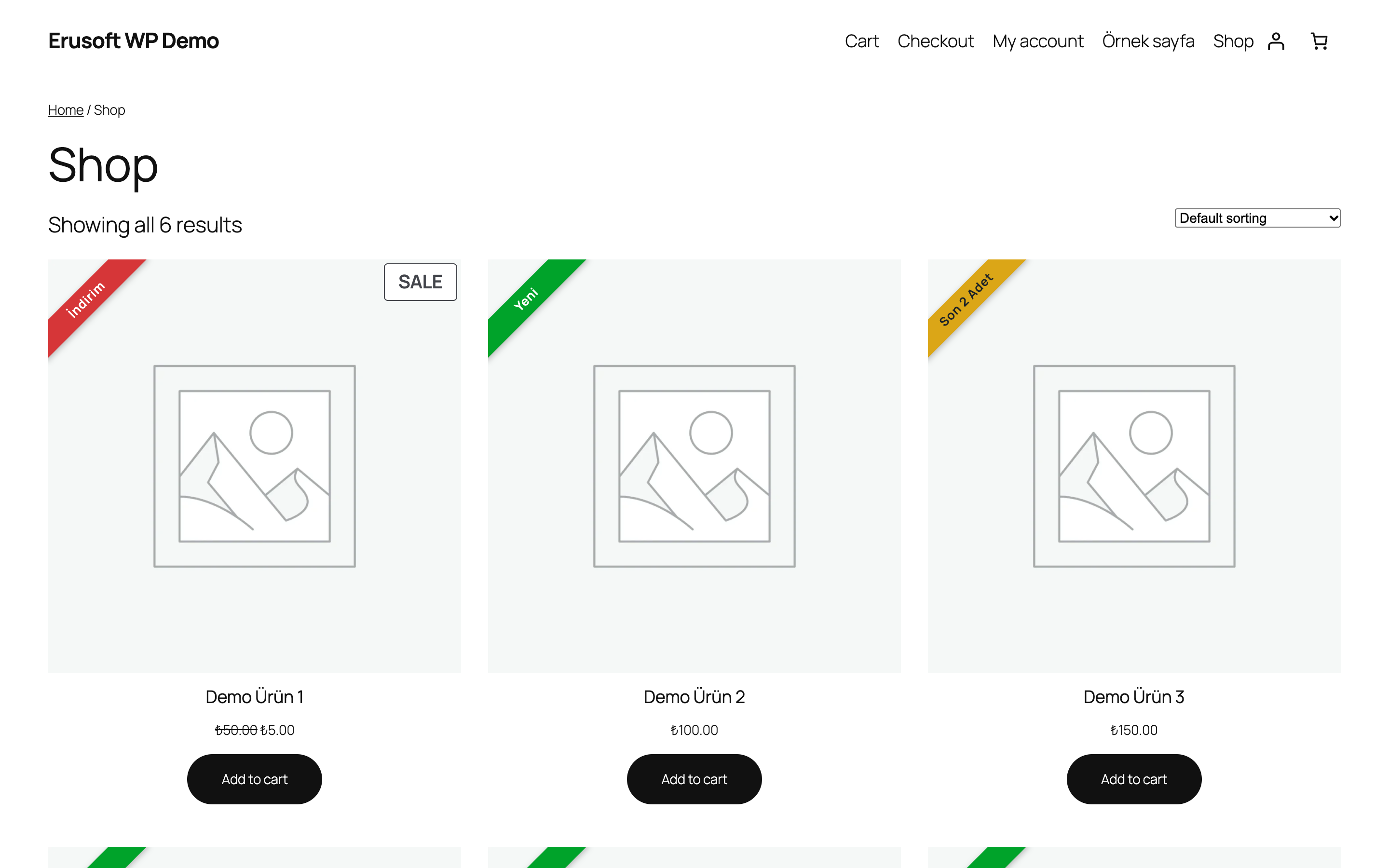
Task: Click Demo Ürün 2 placeholder image
Action: pyautogui.click(x=694, y=466)
